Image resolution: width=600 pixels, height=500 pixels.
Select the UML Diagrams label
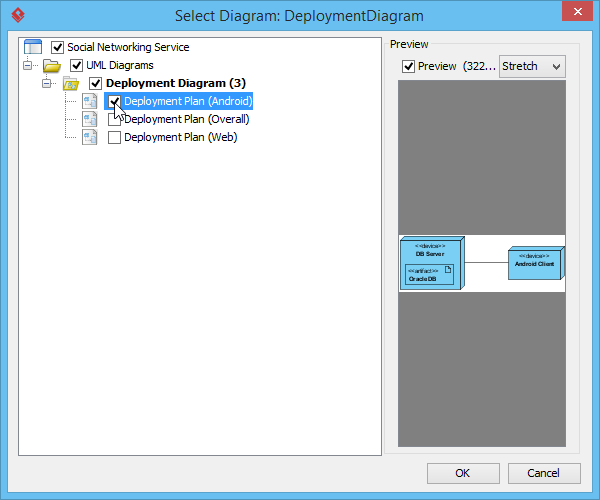120,65
